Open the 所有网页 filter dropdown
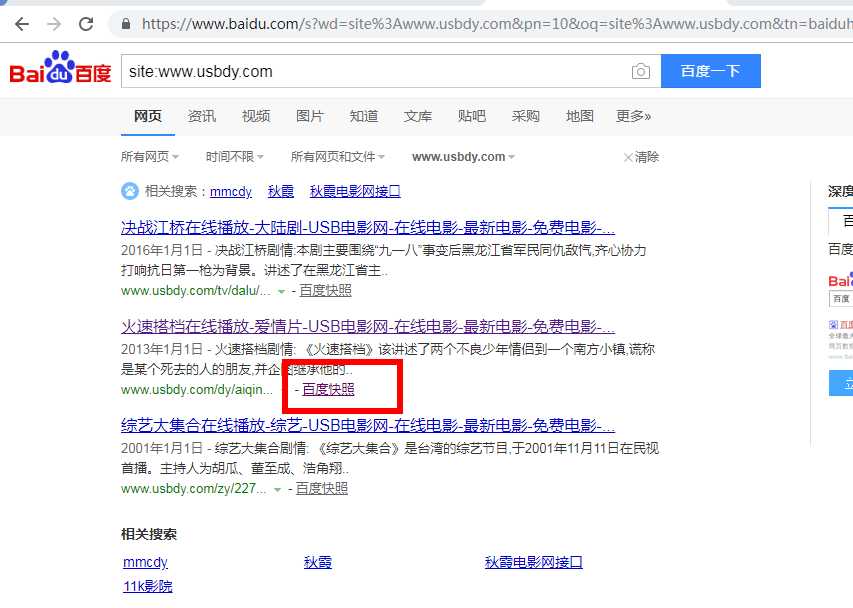The height and width of the screenshot is (608, 853). [150, 157]
